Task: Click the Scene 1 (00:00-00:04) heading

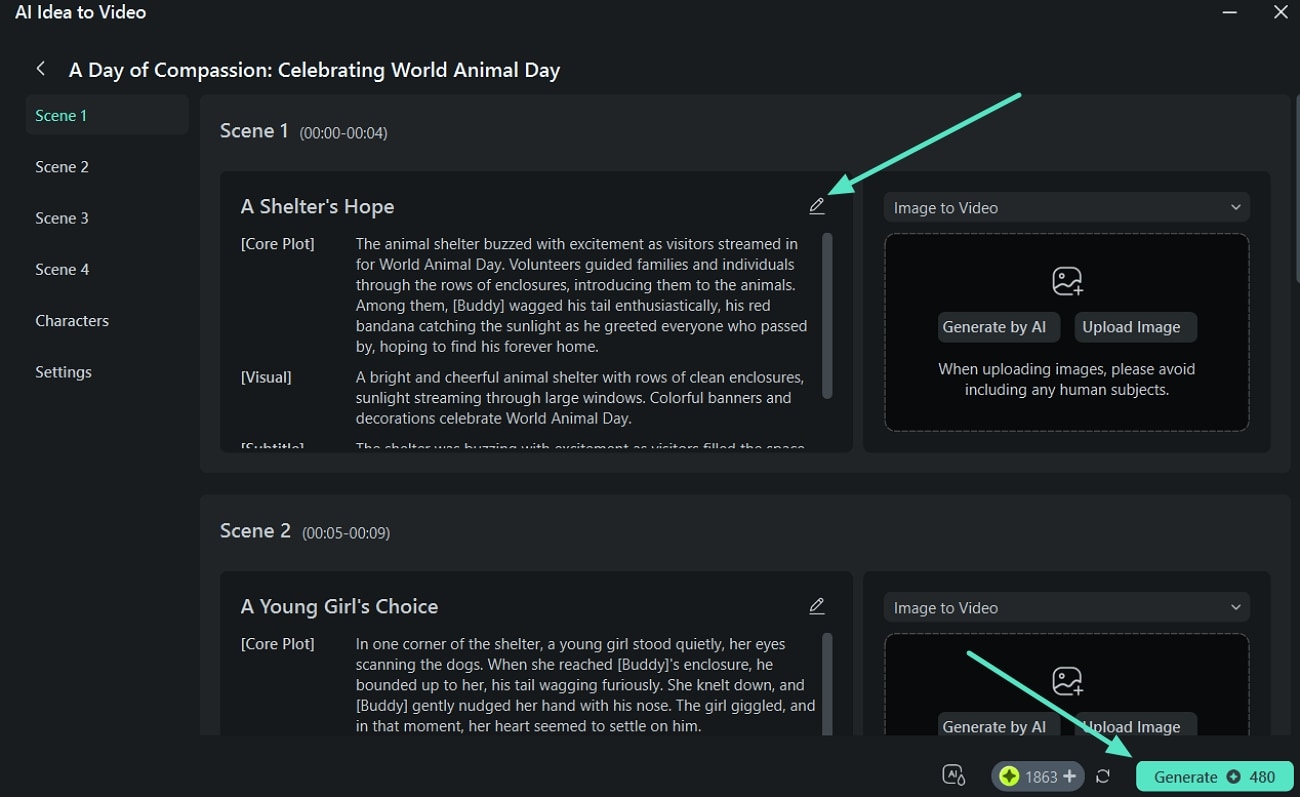Action: (x=304, y=131)
